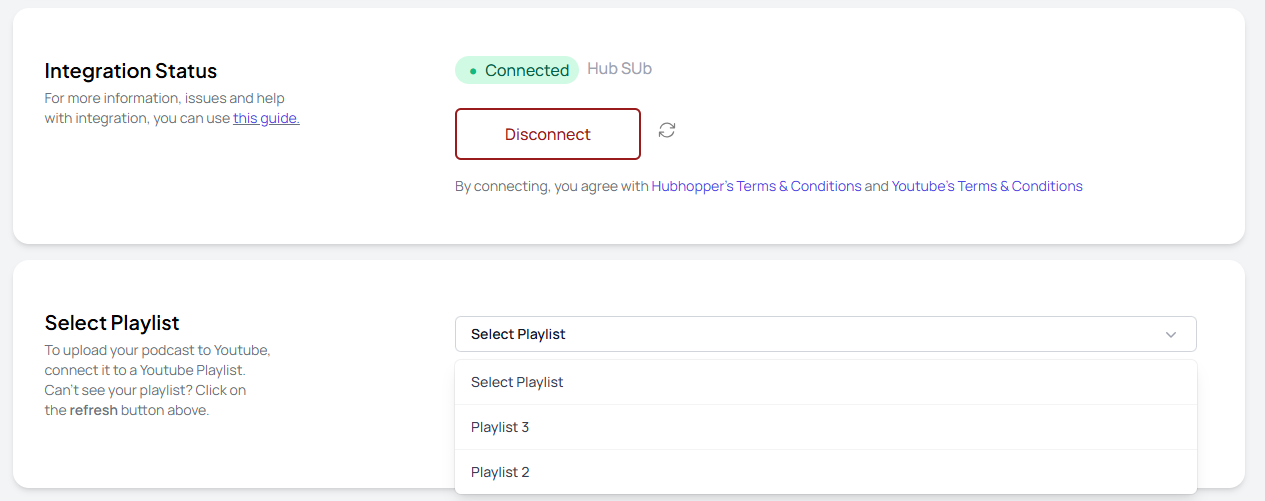This screenshot has width=1265, height=501.
Task: Open the "this guide" help link
Action: (266, 118)
